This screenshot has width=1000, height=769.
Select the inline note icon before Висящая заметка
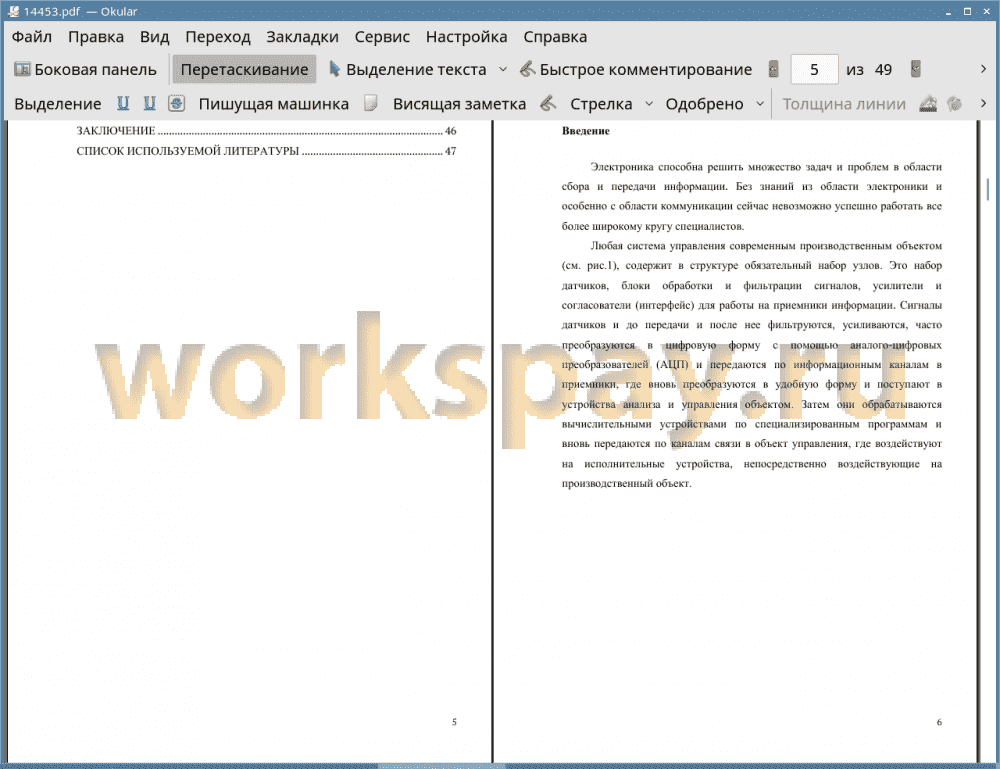click(371, 103)
